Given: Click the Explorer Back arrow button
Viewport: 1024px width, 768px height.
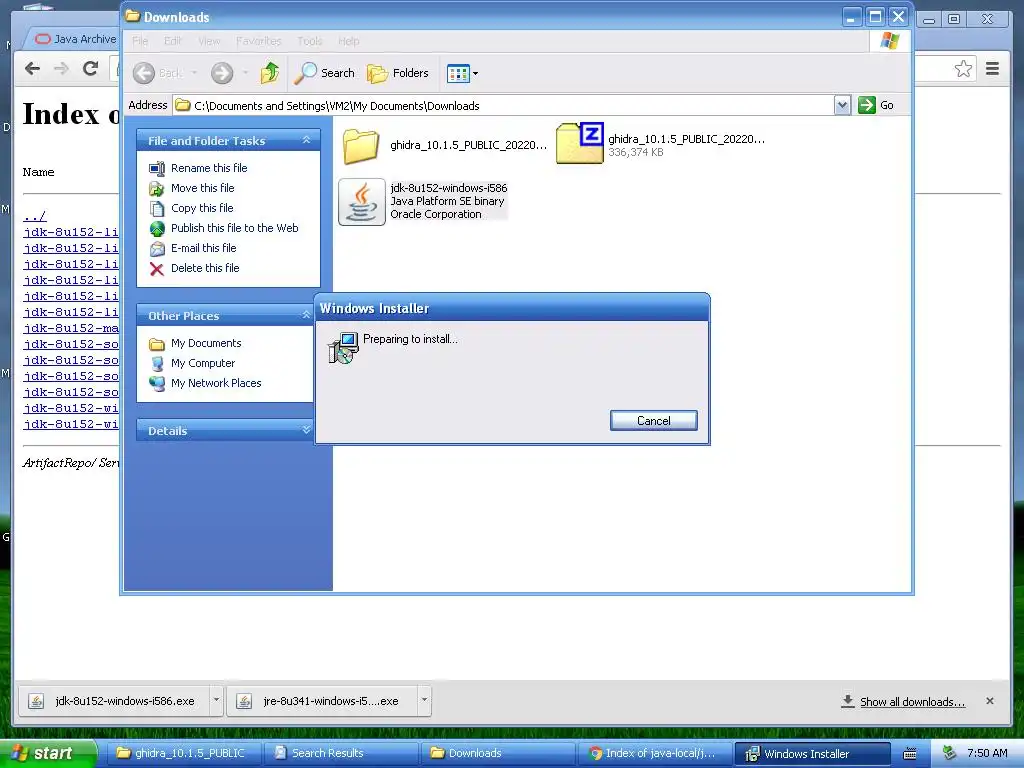Looking at the screenshot, I should (x=144, y=73).
